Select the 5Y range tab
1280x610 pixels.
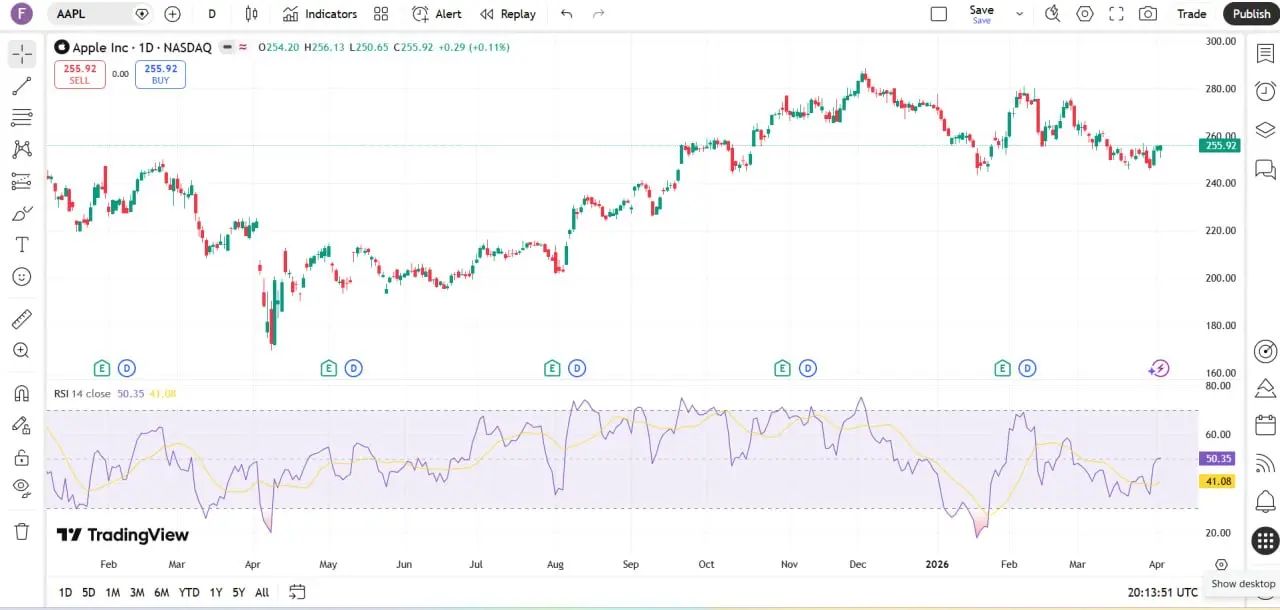coord(239,592)
